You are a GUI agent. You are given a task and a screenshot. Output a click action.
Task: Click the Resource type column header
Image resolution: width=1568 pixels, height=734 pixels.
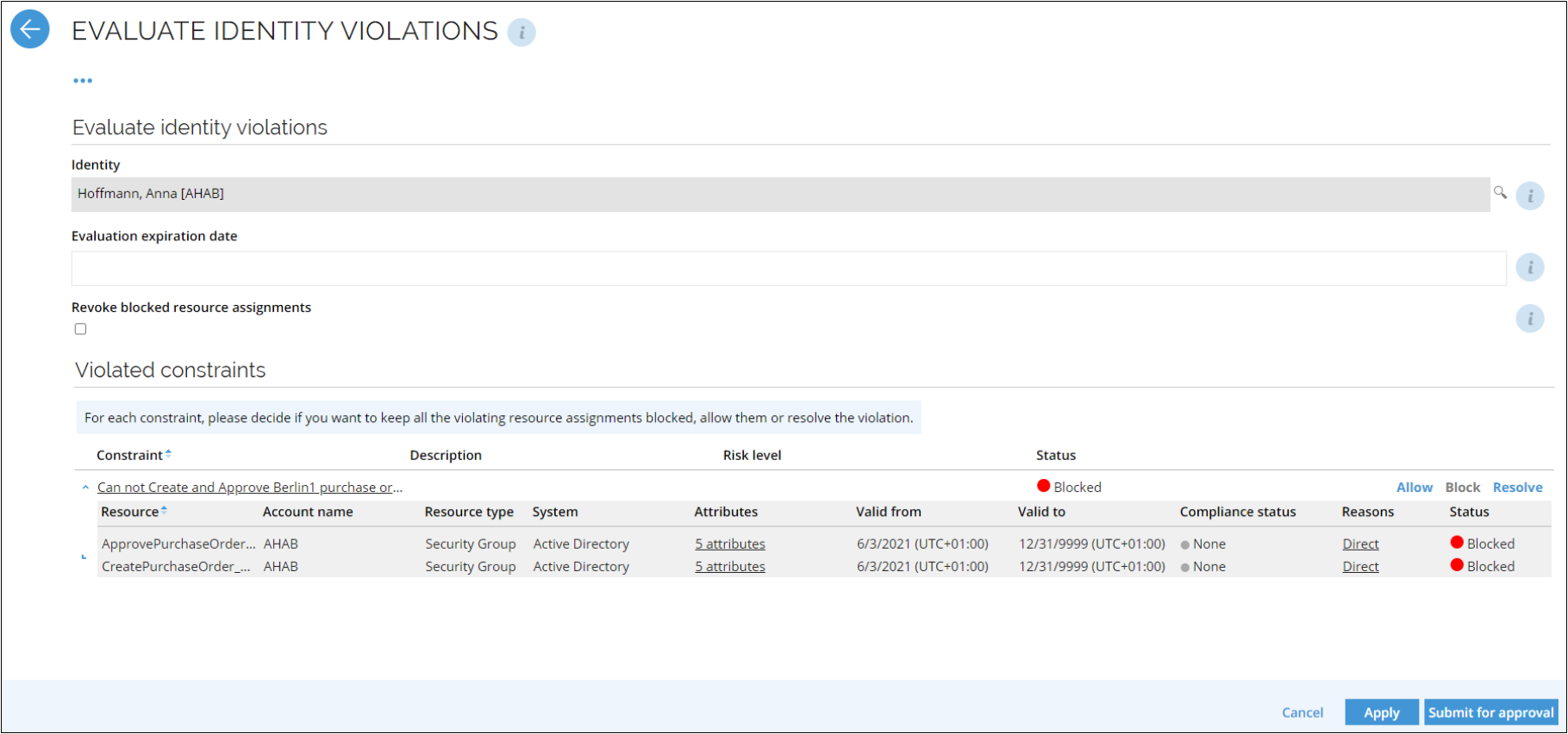click(x=469, y=512)
